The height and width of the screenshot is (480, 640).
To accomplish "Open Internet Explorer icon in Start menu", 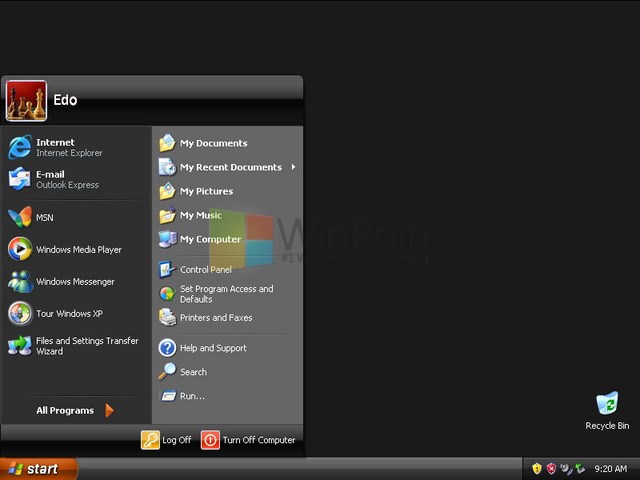I will [x=20, y=147].
